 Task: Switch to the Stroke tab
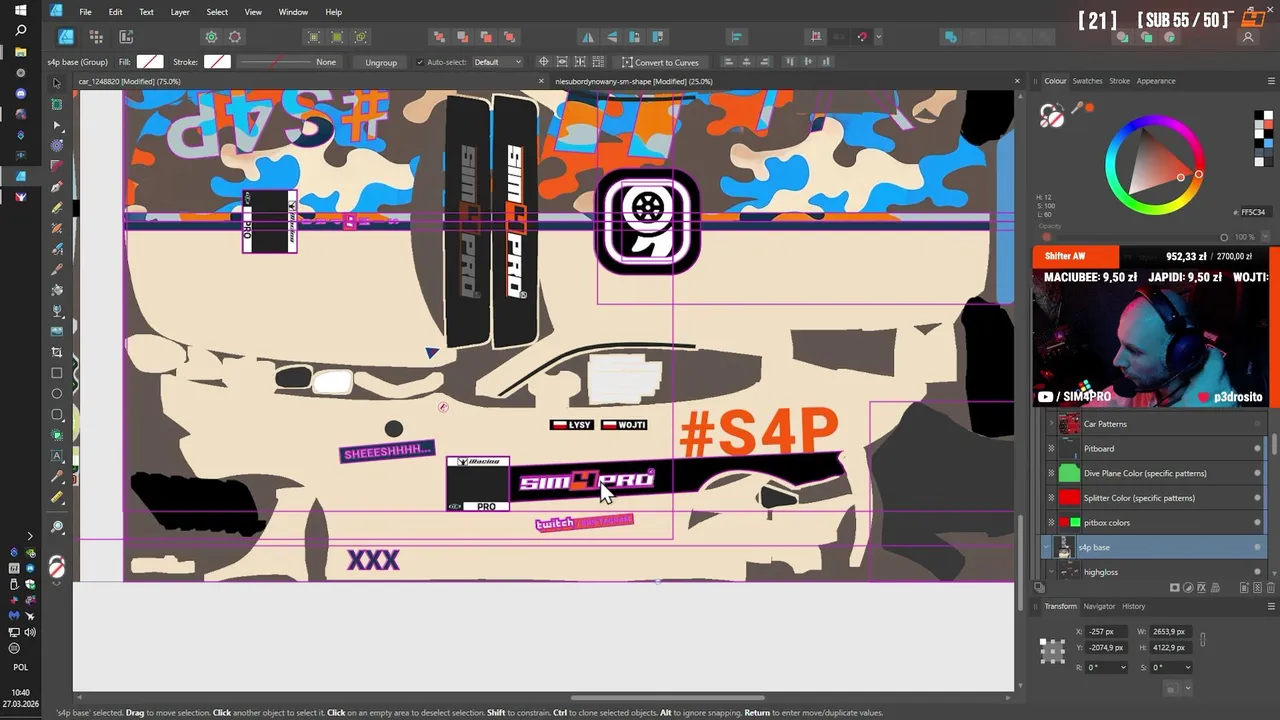1119,81
